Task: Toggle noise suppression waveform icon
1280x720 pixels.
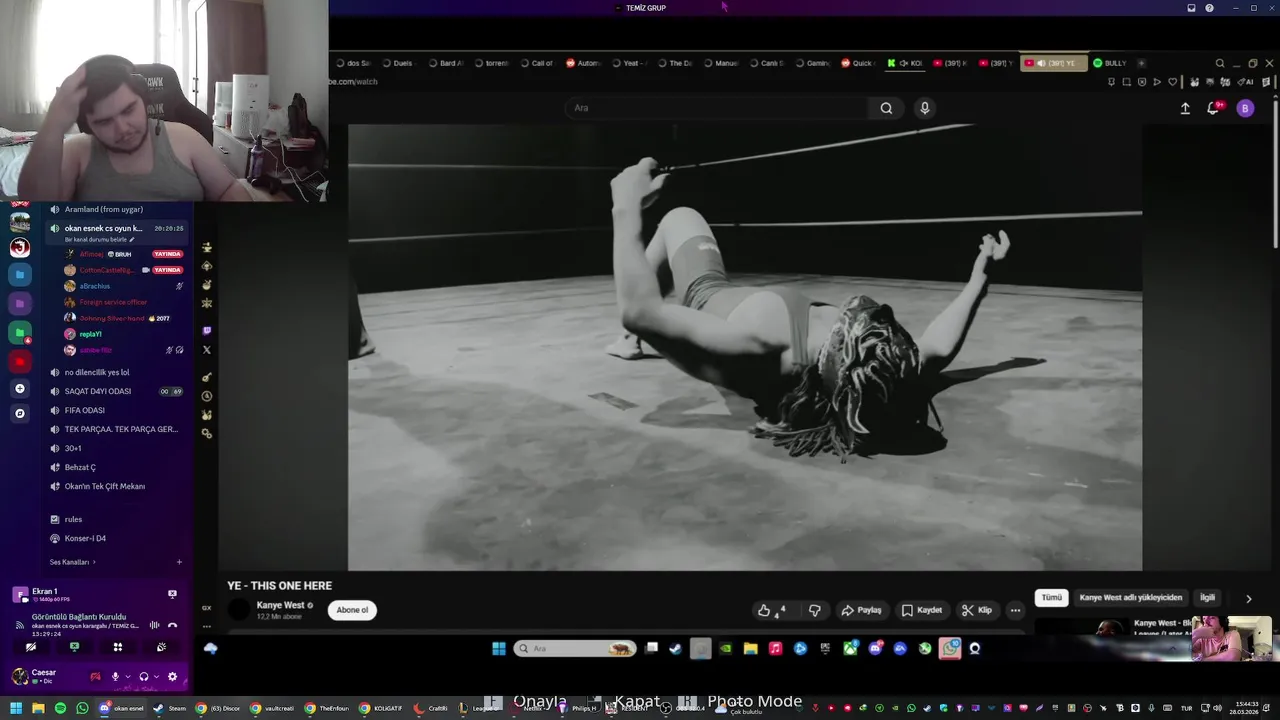Action: point(154,625)
